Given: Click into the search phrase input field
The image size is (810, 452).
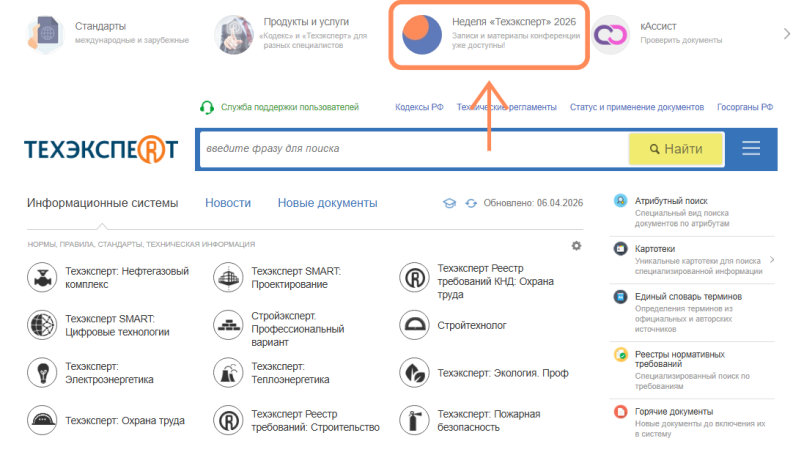Looking at the screenshot, I should (412, 149).
